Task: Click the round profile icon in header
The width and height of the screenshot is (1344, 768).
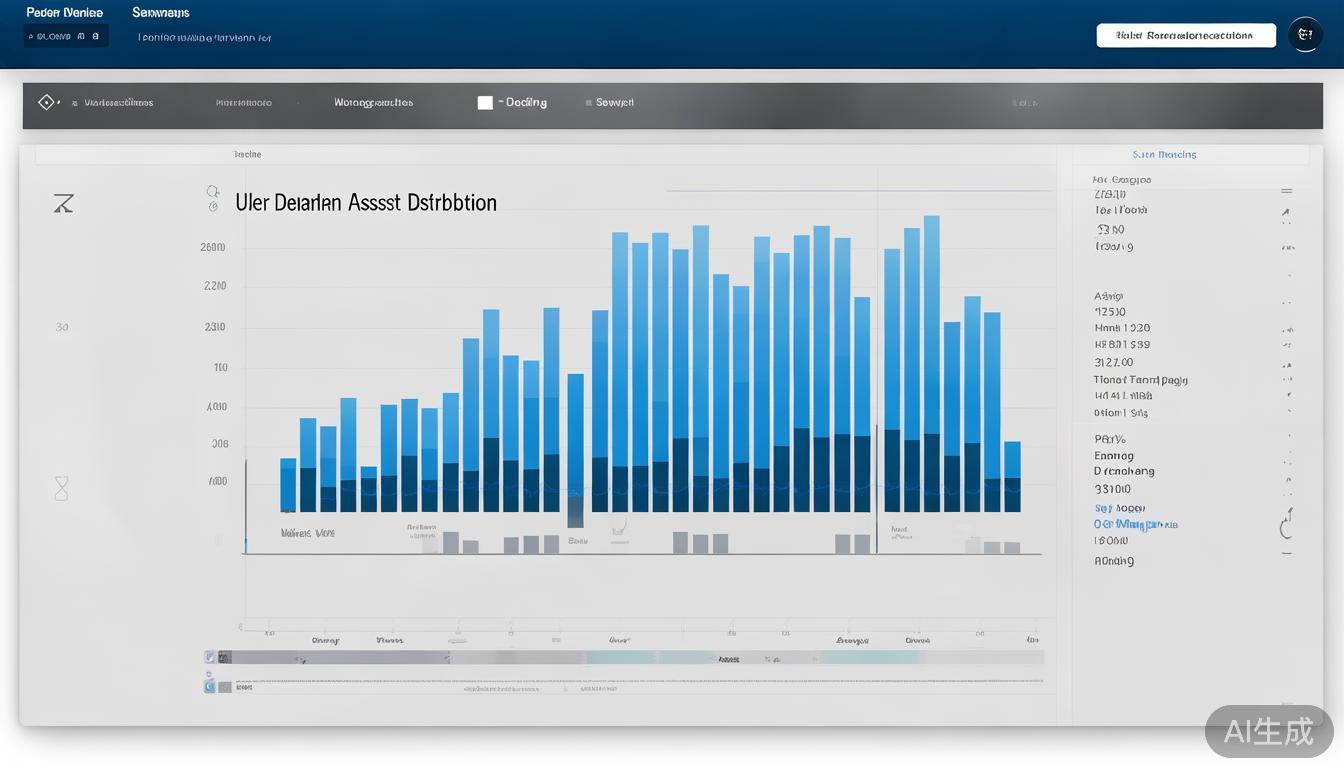Action: (x=1304, y=34)
